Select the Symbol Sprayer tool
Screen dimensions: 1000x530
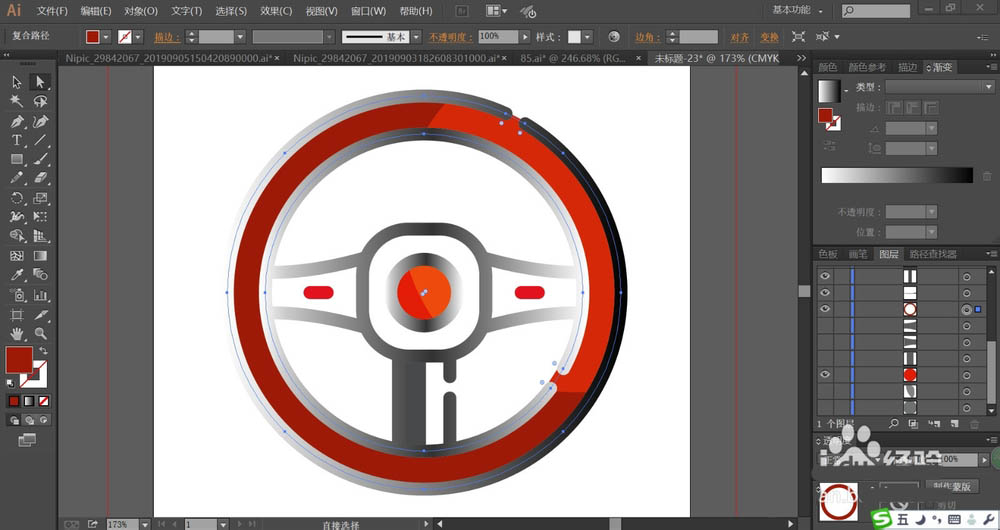click(x=17, y=295)
